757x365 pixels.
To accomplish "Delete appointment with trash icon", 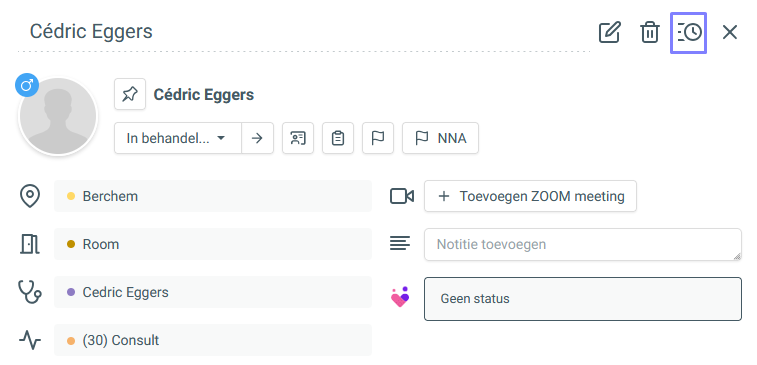I will coord(649,33).
